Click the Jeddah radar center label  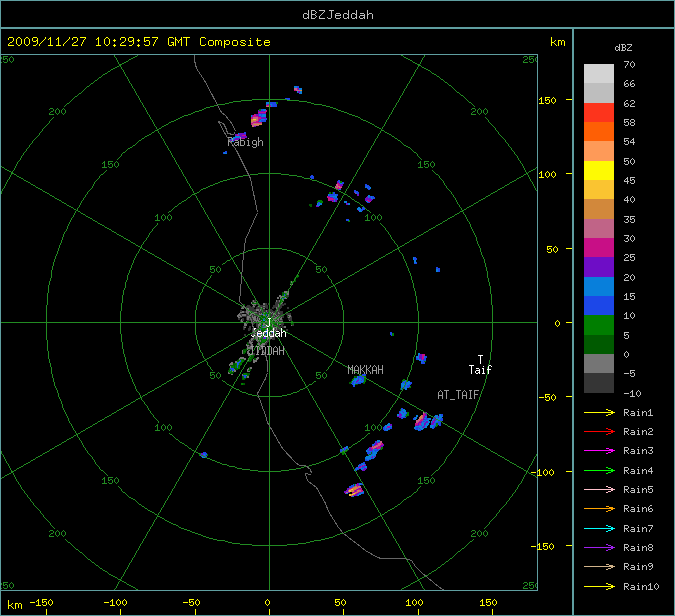[x=268, y=333]
